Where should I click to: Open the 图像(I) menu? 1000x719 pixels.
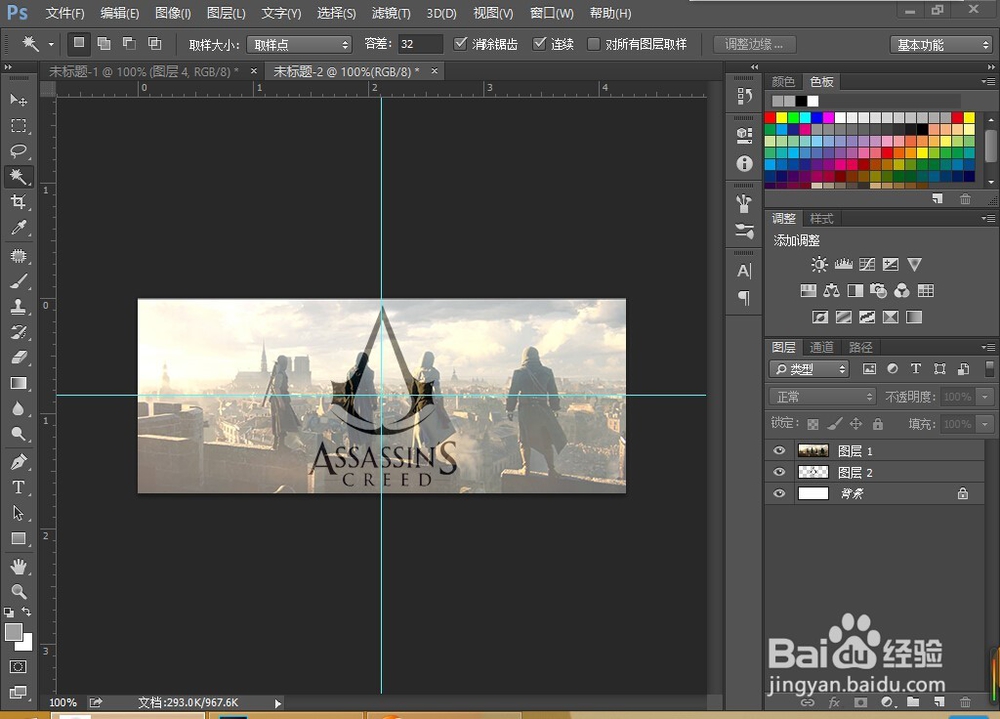[173, 13]
